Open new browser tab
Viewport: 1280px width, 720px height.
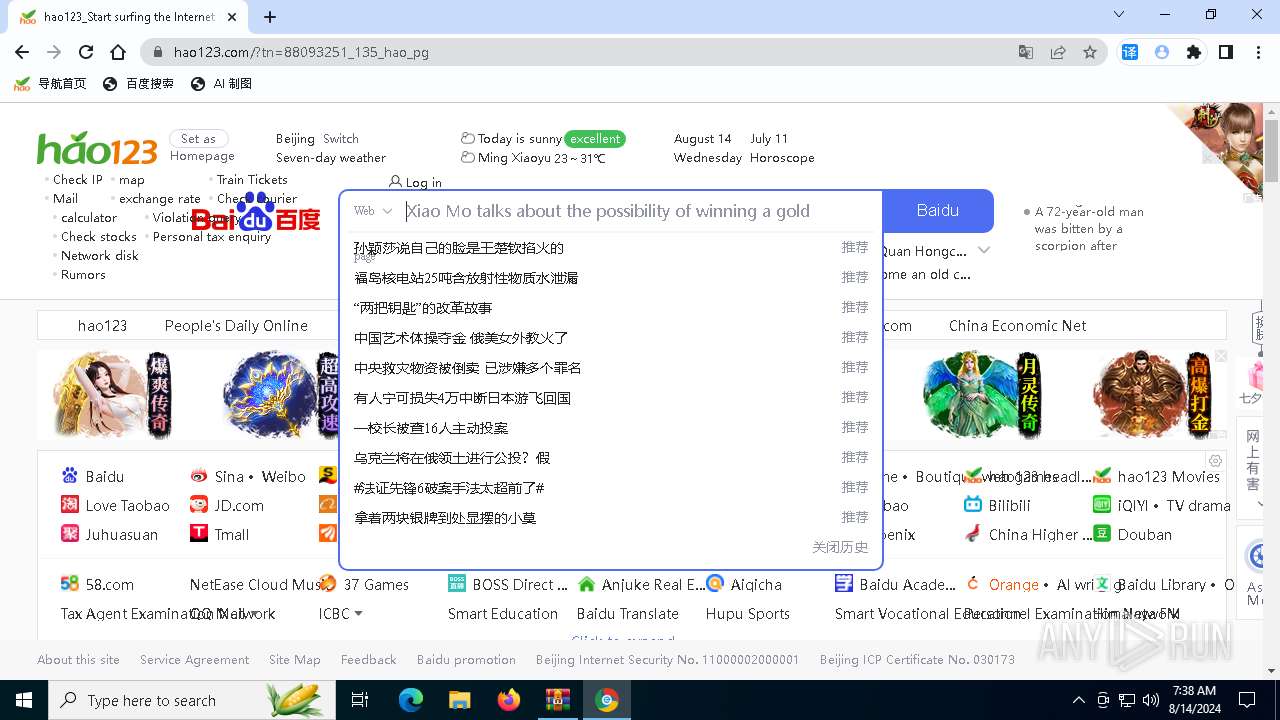tap(270, 17)
